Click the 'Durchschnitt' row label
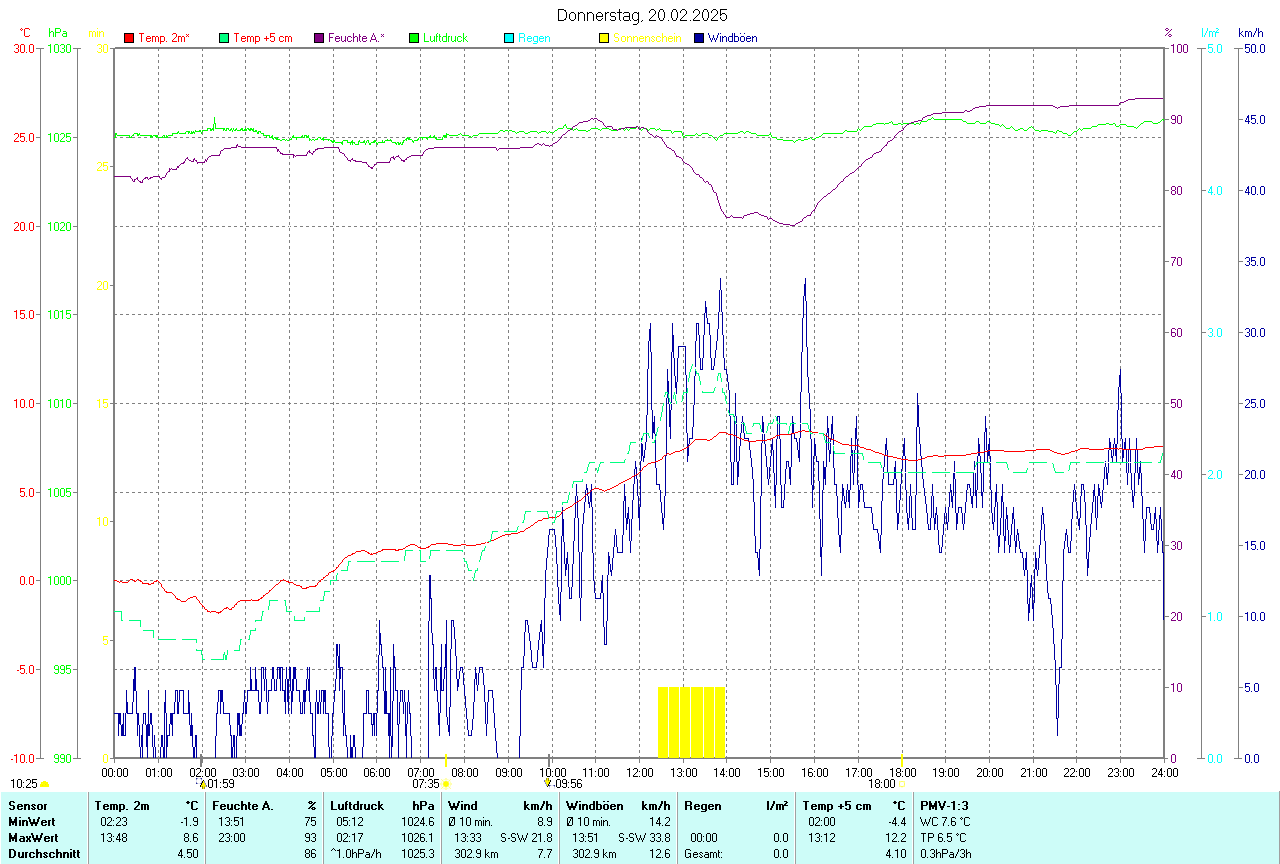Image resolution: width=1280 pixels, height=864 pixels. pyautogui.click(x=43, y=853)
